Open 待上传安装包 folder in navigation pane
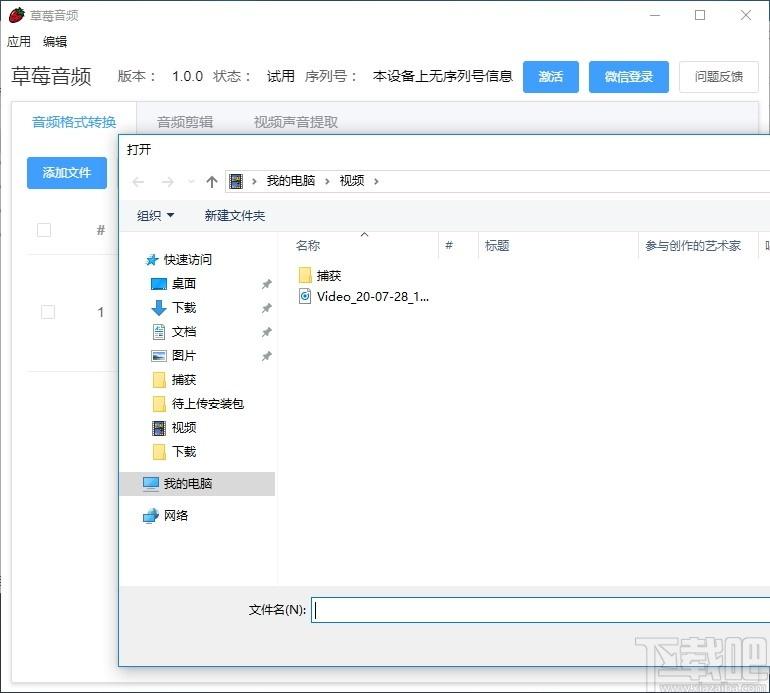 [x=208, y=404]
